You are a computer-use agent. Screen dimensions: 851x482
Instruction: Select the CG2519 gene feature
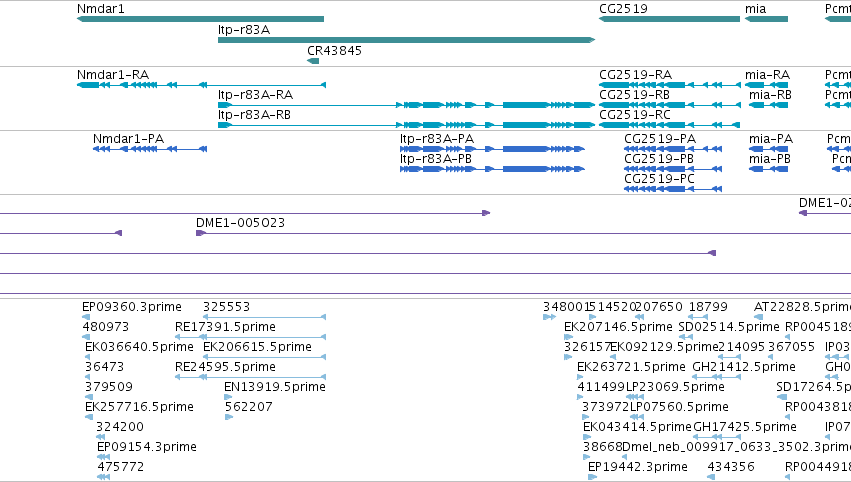(x=669, y=19)
